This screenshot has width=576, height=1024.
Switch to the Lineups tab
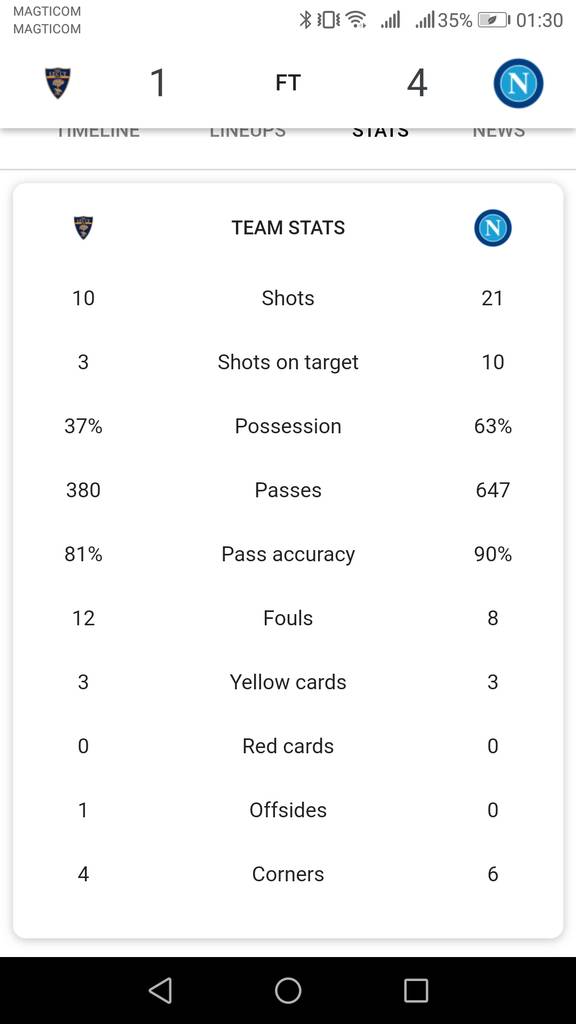248,133
